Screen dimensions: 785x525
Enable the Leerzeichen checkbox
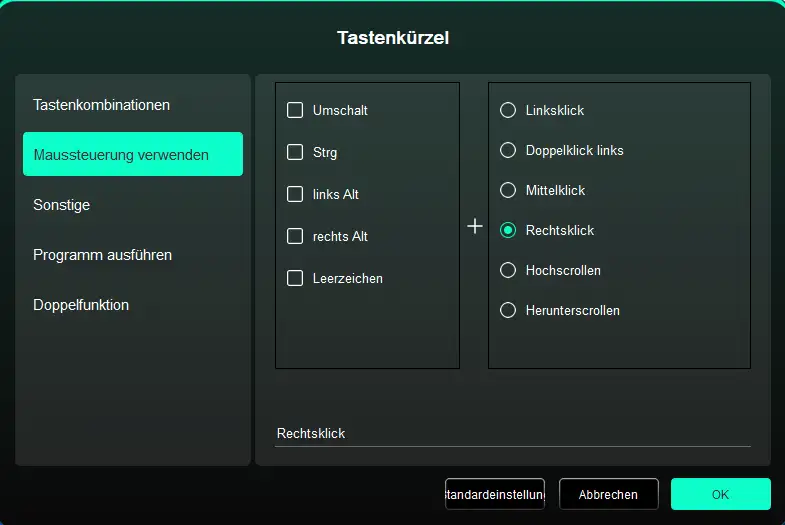coord(295,278)
